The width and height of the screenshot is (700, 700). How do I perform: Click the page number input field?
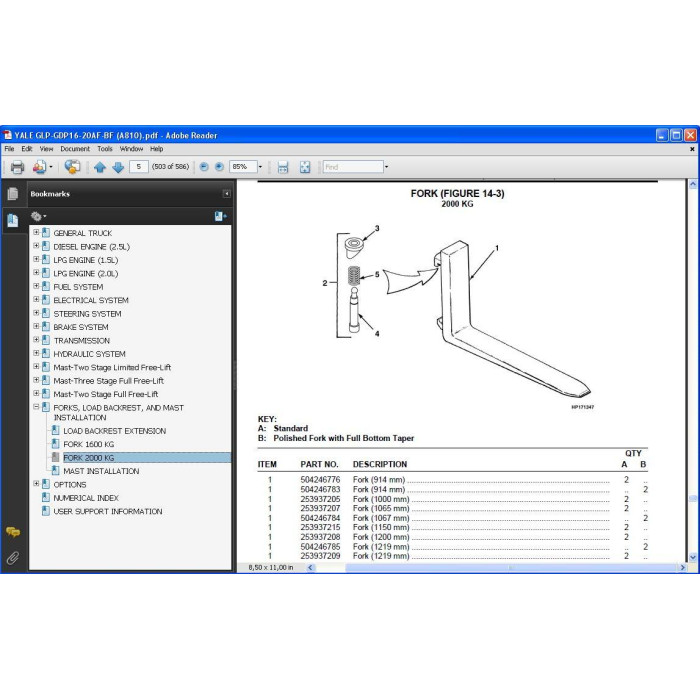click(x=139, y=167)
